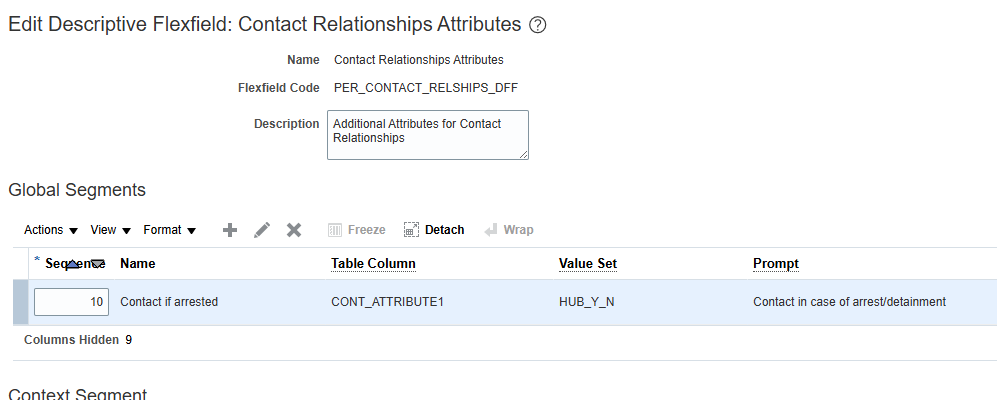This screenshot has width=997, height=400.
Task: Detach the Global Segments table
Action: coord(434,230)
